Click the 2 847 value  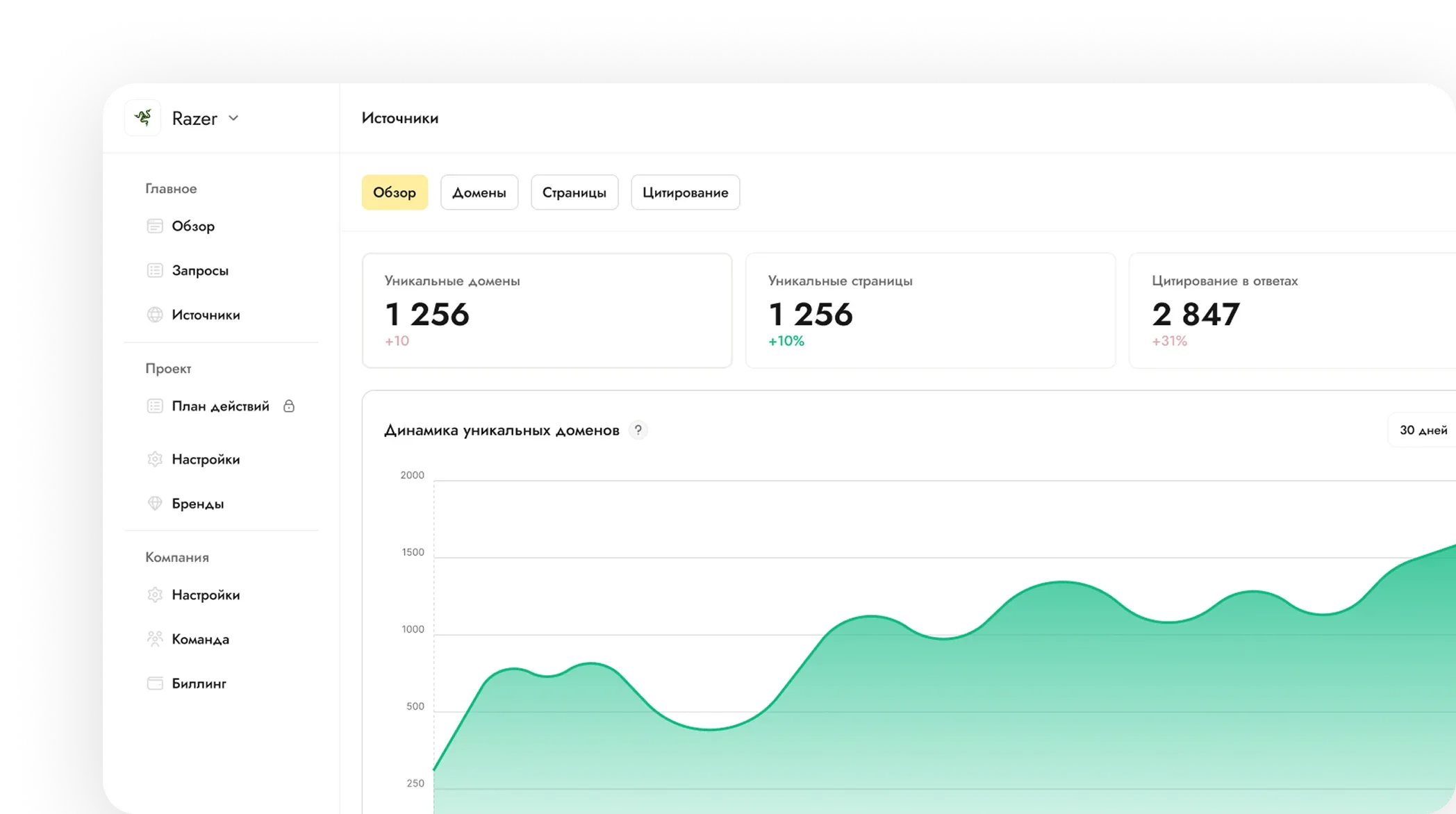[x=1196, y=315]
